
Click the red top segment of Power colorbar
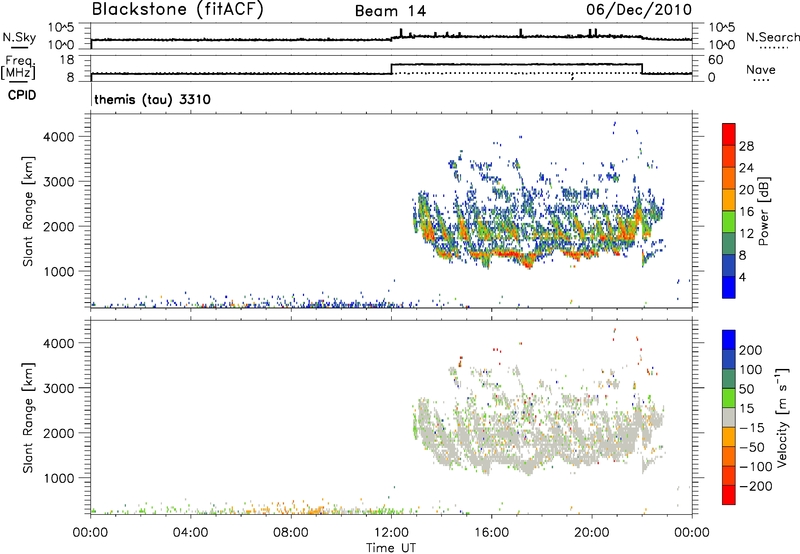tap(729, 134)
